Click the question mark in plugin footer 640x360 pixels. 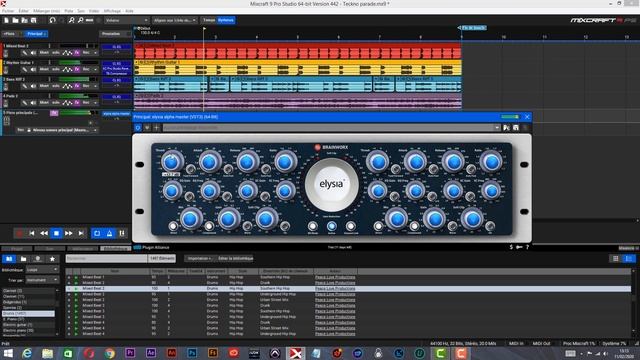tap(527, 247)
